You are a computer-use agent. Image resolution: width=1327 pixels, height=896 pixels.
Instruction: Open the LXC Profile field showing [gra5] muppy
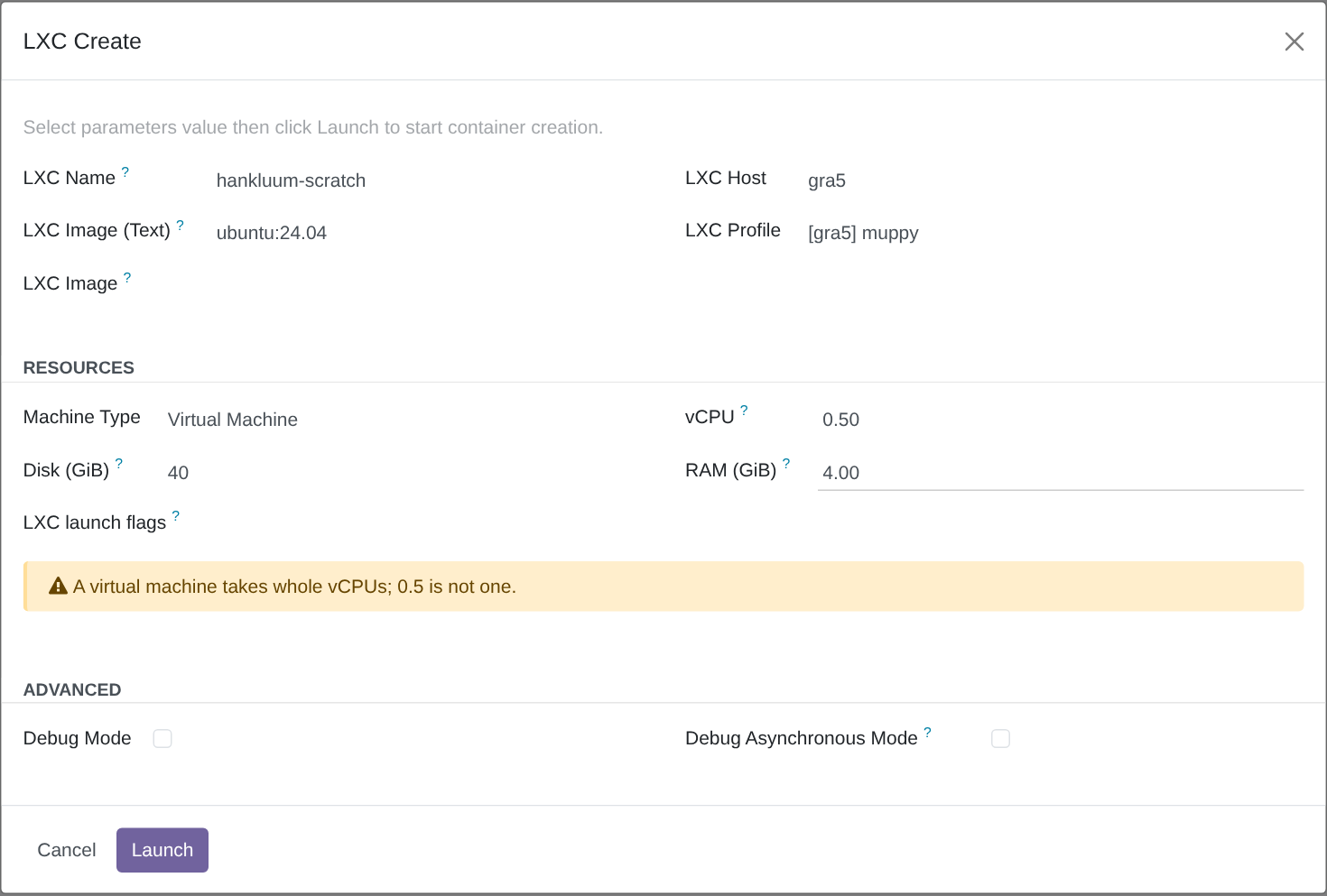tap(1053, 233)
